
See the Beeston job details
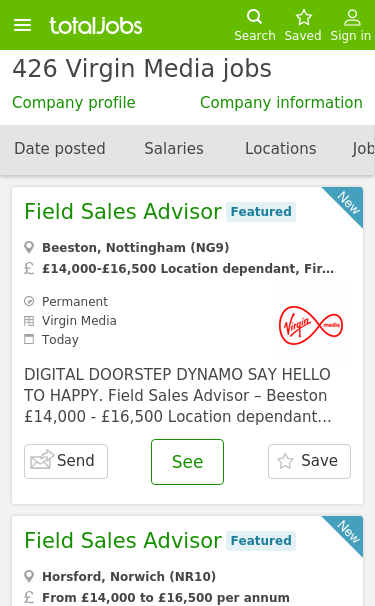pos(188,462)
